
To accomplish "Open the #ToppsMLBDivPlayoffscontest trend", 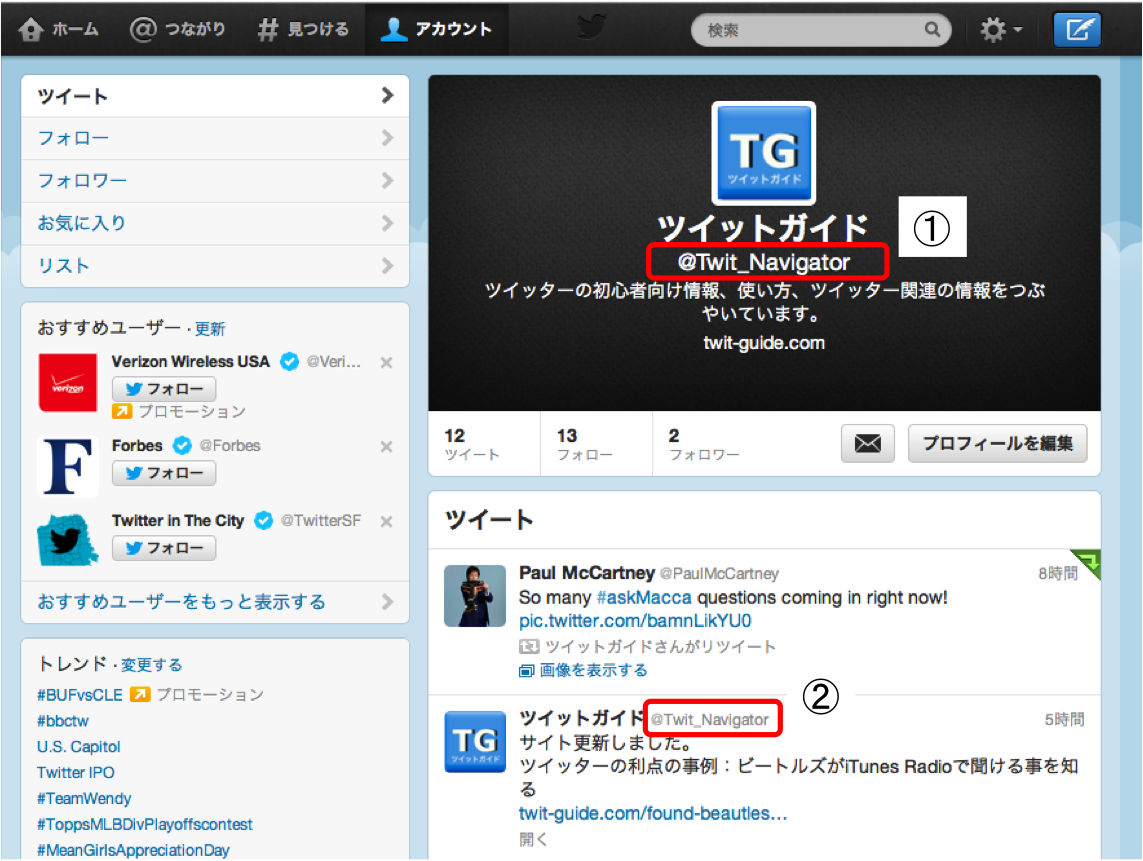I will point(144,825).
